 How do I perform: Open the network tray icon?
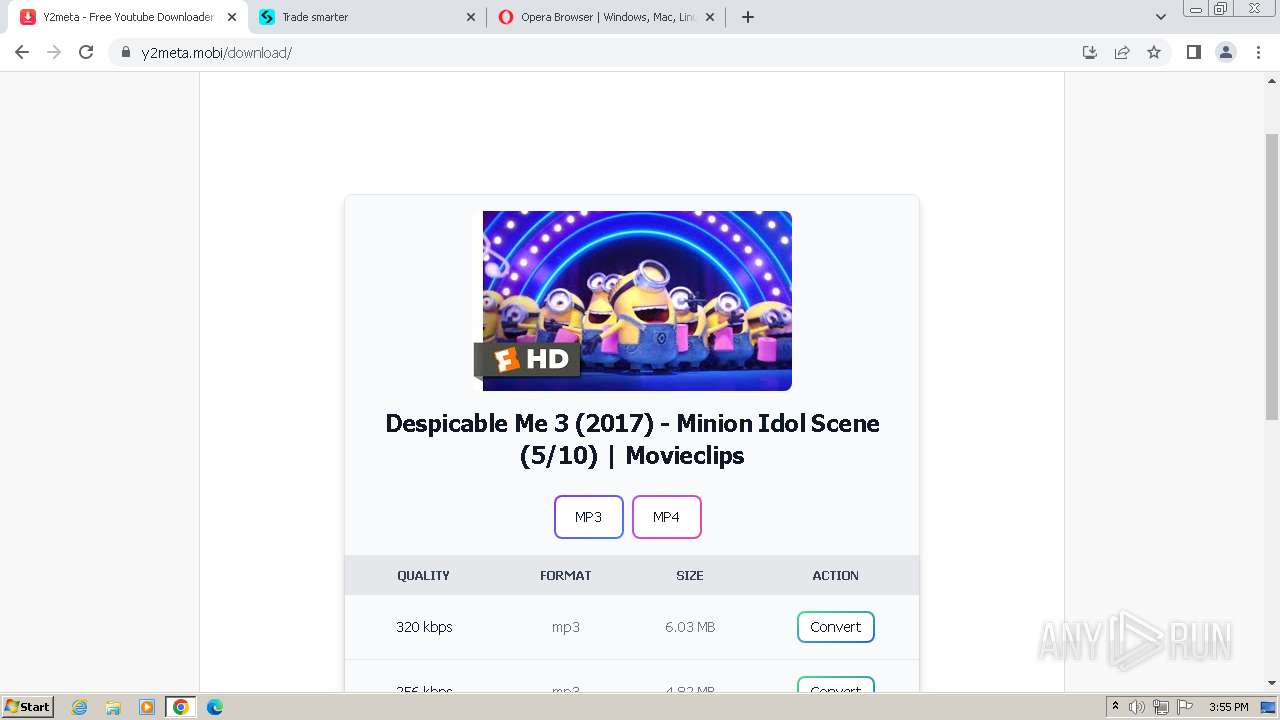1161,707
